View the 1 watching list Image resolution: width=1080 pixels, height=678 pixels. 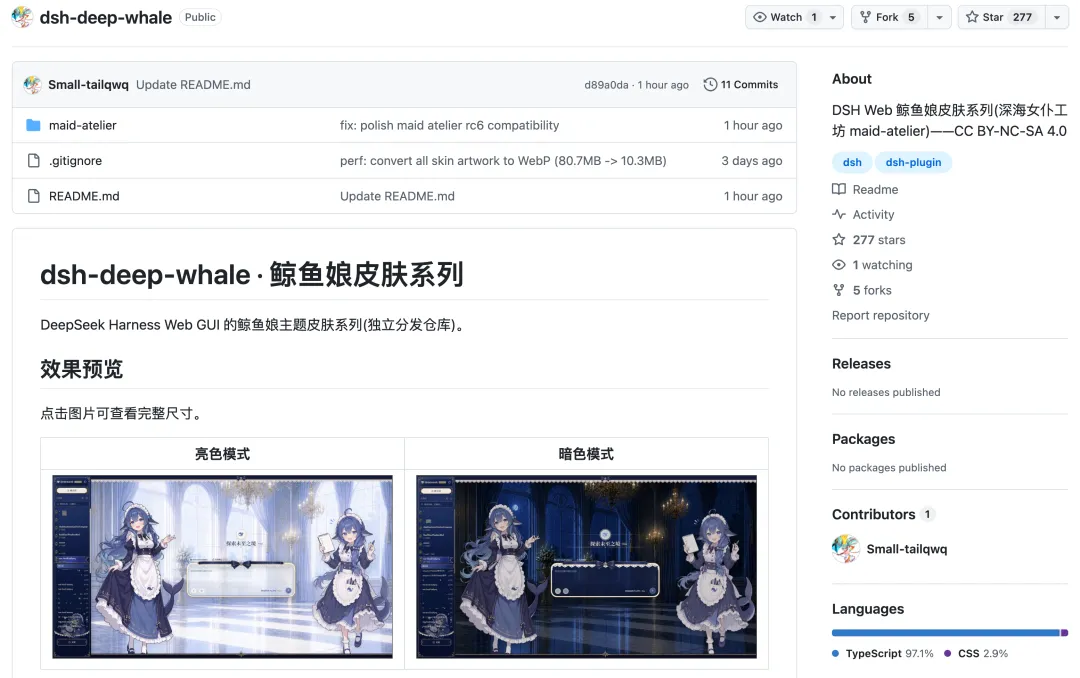(x=882, y=265)
